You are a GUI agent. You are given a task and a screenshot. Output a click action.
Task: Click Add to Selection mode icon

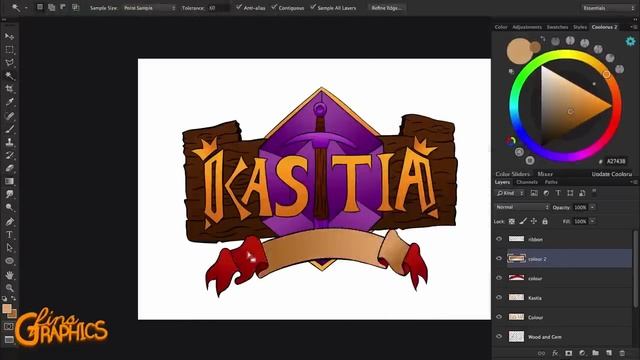(x=52, y=7)
